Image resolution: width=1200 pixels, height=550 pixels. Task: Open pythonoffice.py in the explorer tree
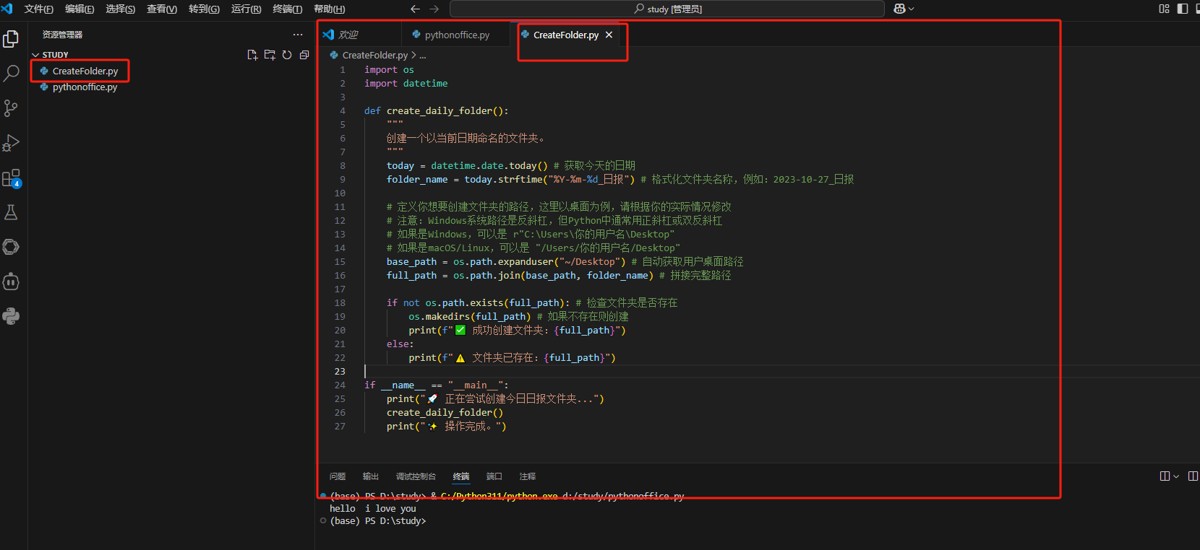(x=84, y=87)
